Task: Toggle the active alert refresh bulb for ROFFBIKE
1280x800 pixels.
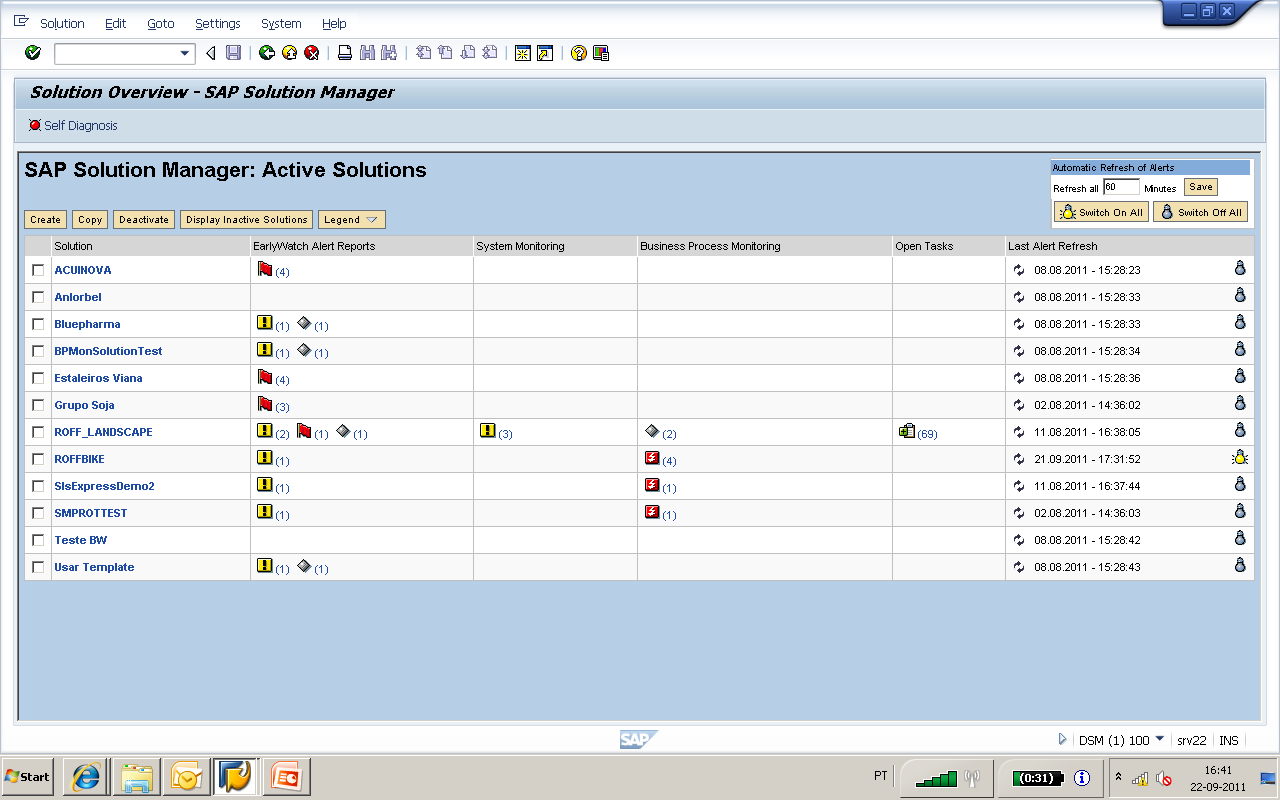Action: pos(1240,458)
